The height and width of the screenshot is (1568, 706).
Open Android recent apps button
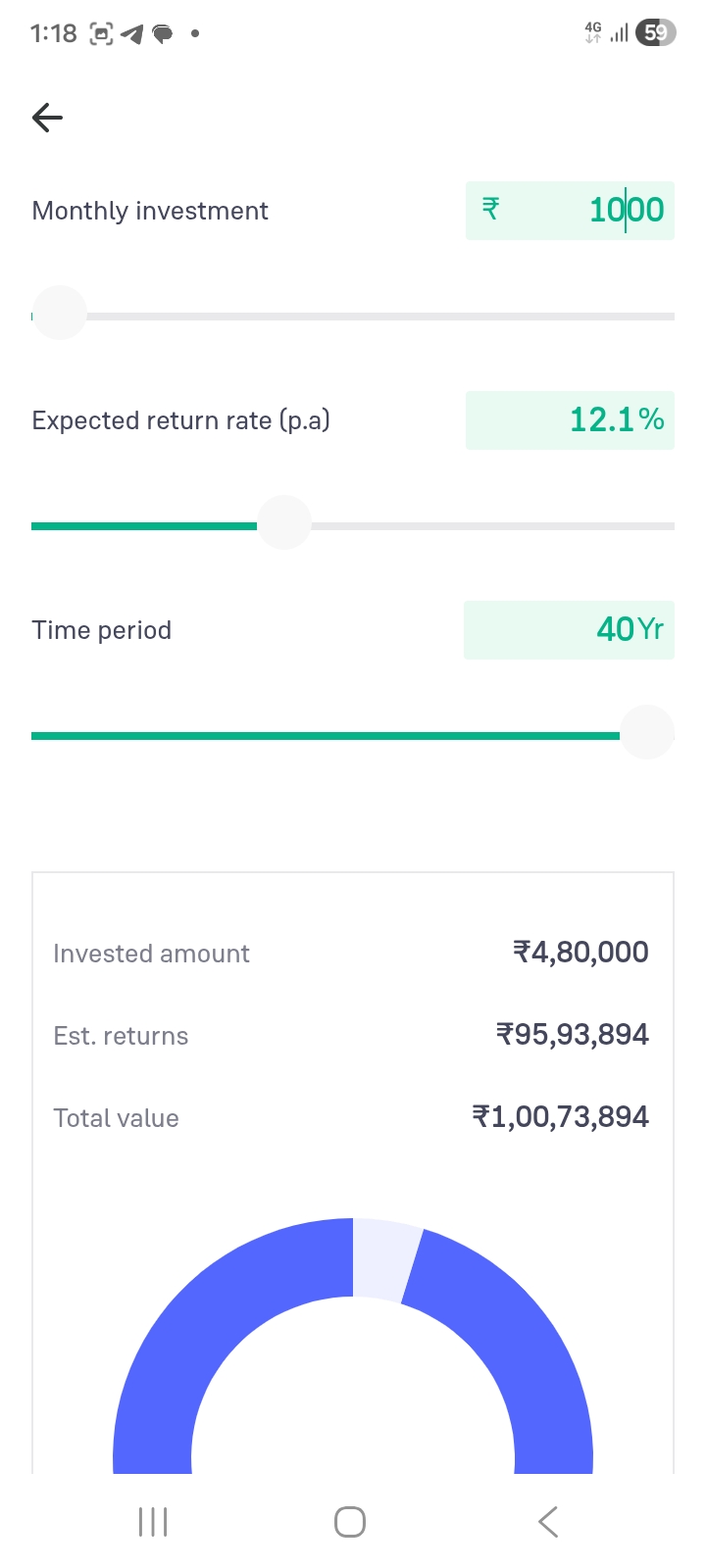153,1522
